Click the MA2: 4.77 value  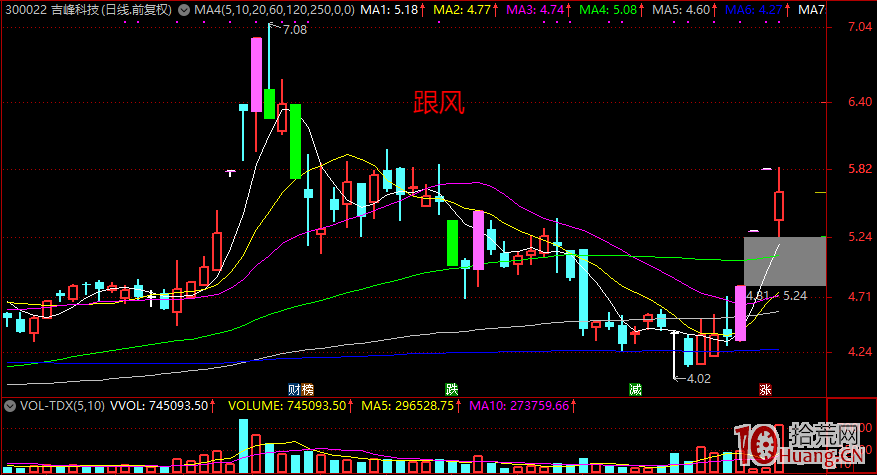(x=462, y=10)
